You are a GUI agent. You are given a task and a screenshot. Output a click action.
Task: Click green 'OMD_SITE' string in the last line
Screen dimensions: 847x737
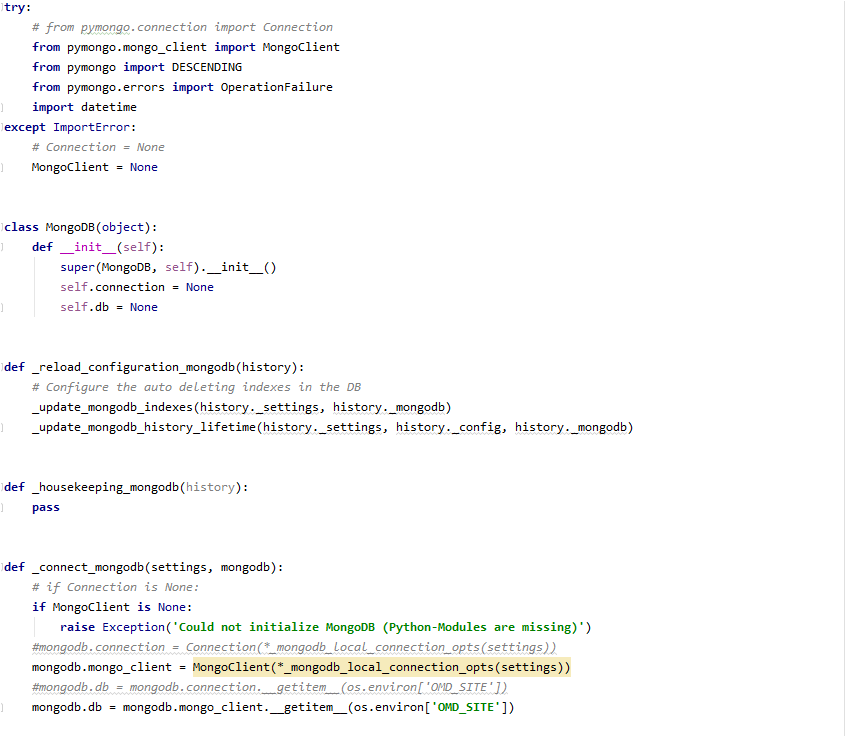(466, 707)
